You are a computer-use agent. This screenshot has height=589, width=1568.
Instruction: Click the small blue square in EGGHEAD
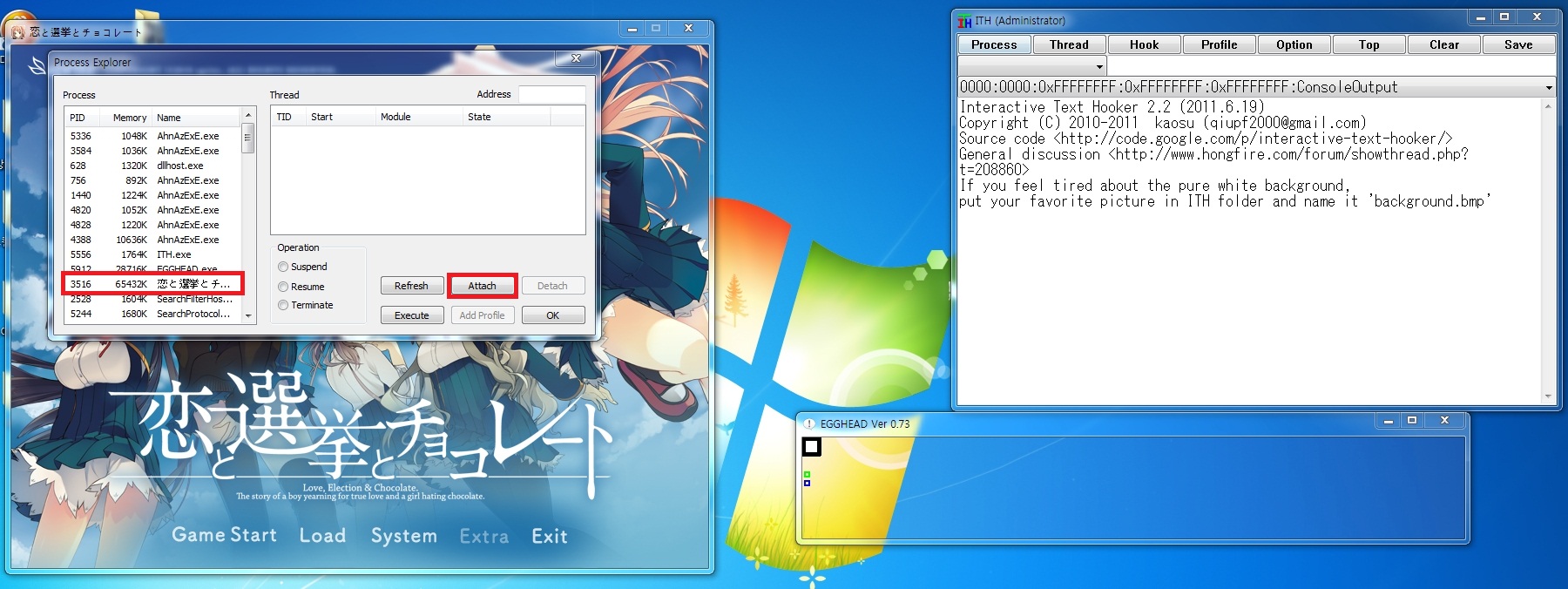(807, 483)
